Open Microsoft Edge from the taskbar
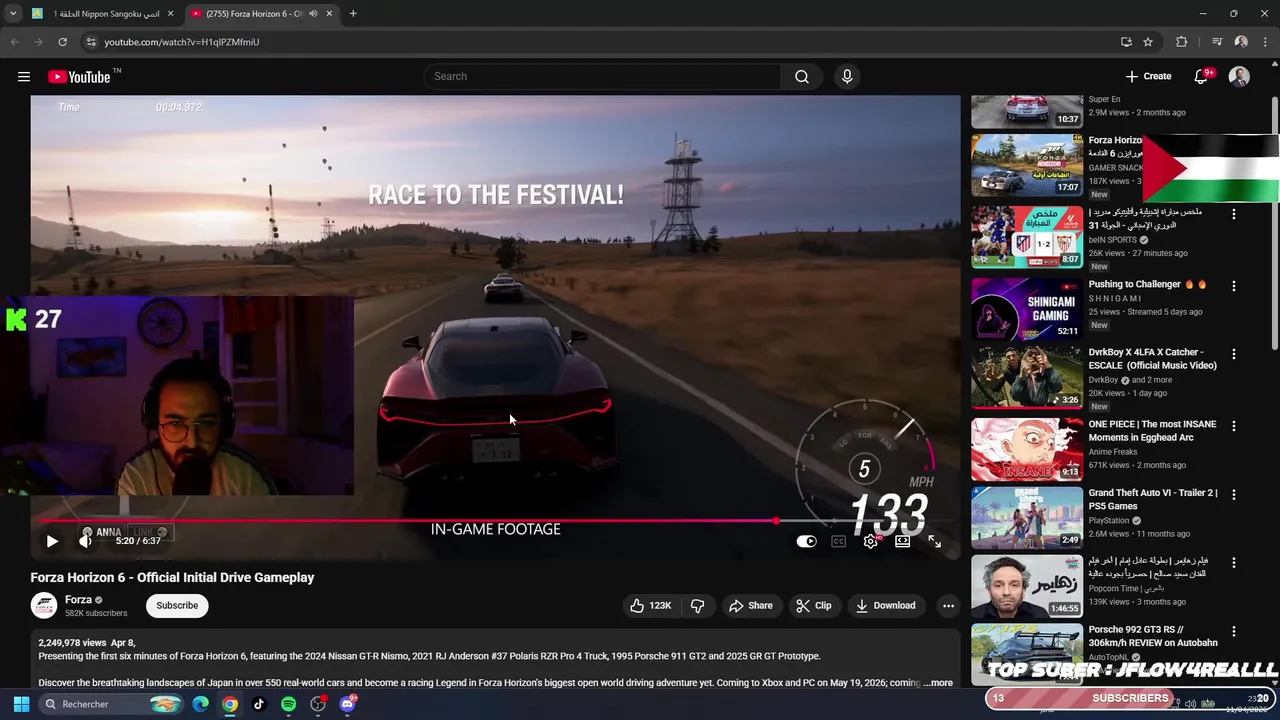Image resolution: width=1280 pixels, height=720 pixels. pos(201,704)
